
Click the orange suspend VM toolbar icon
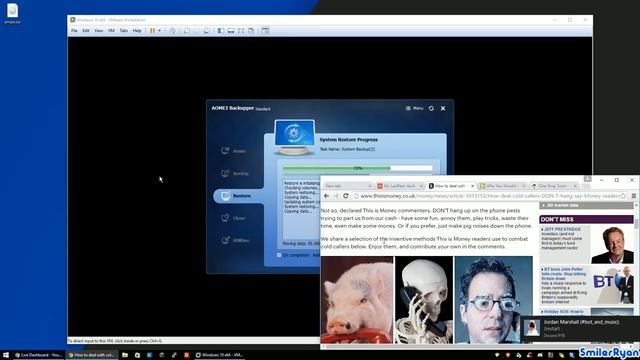152,31
